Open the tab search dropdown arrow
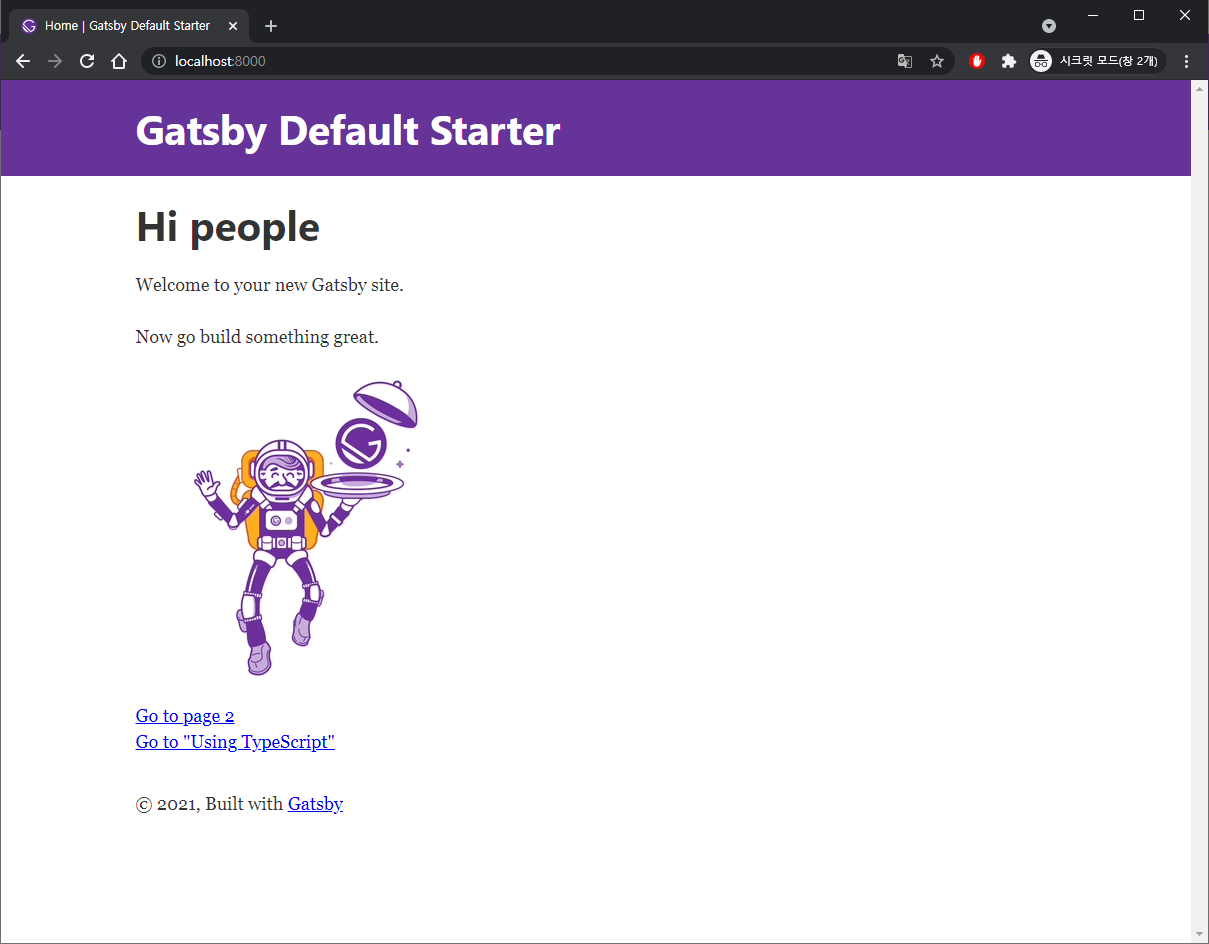Viewport: 1209px width, 944px height. pos(1049,26)
